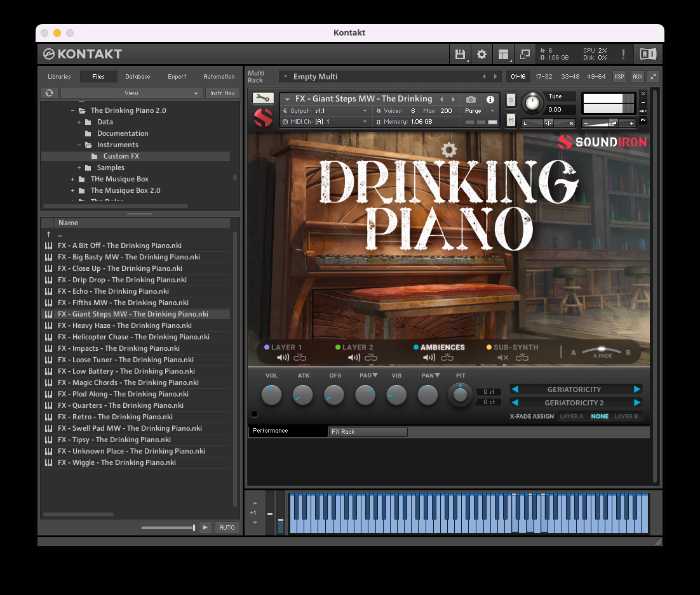Viewport: 700px width, 595px height.
Task: Load next instrument arrow in header
Action: 453,99
